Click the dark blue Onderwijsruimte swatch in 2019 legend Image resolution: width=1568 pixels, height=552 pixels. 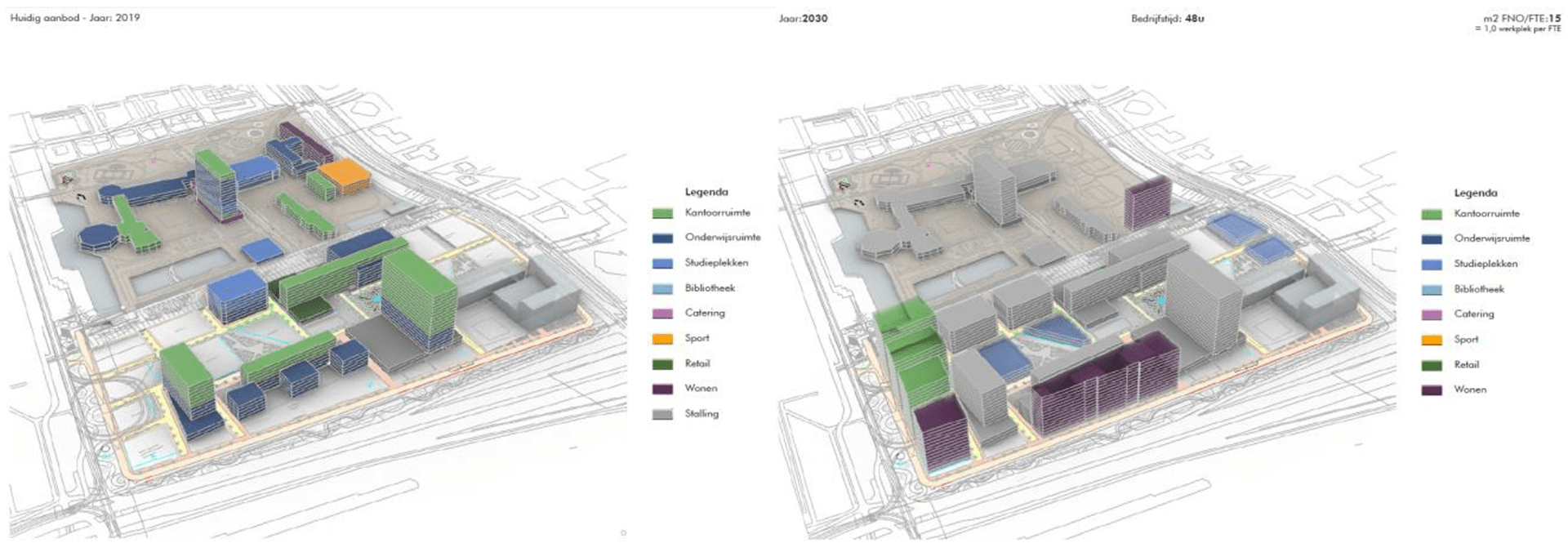(662, 238)
